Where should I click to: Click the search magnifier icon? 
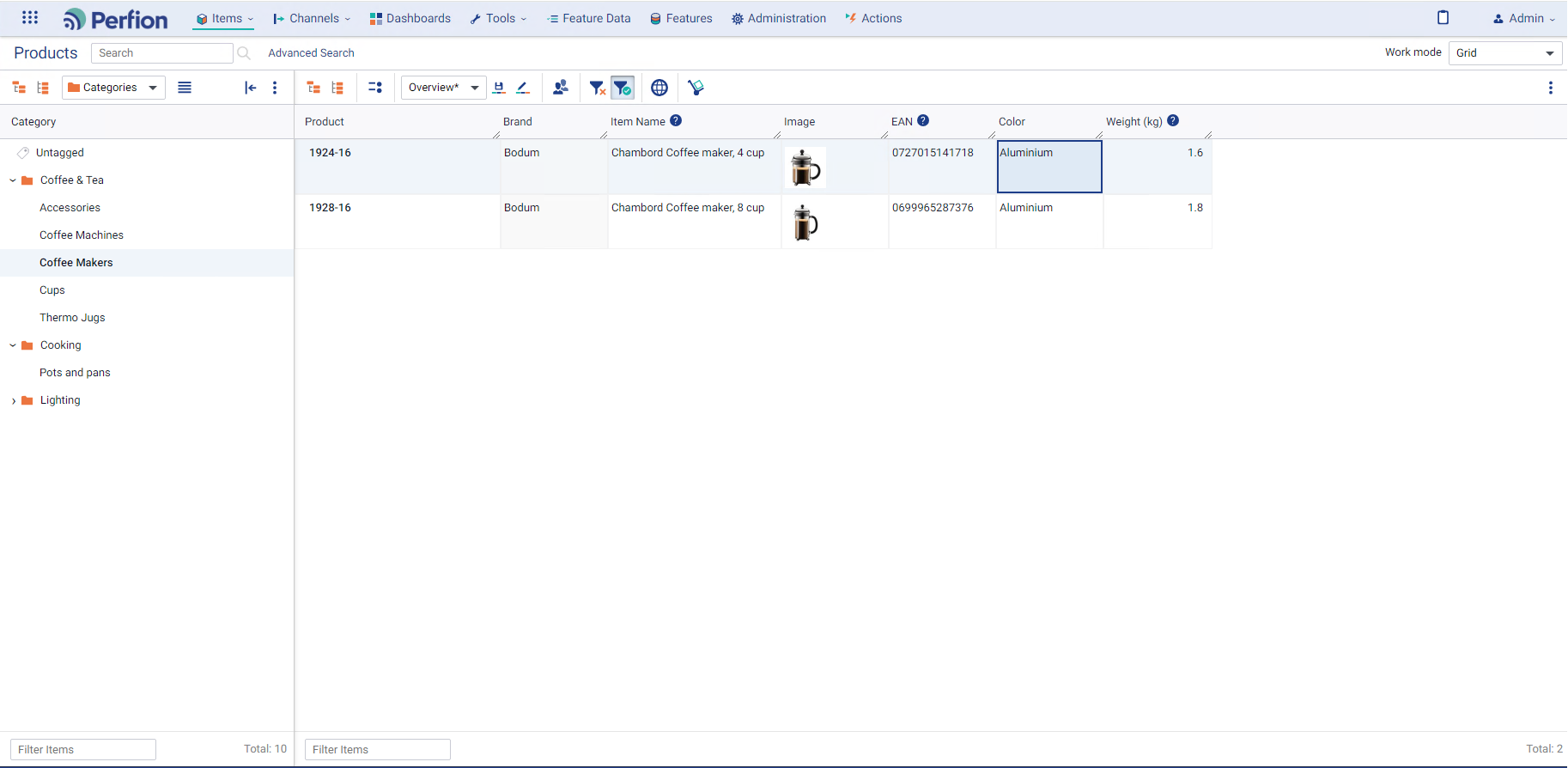tap(244, 53)
